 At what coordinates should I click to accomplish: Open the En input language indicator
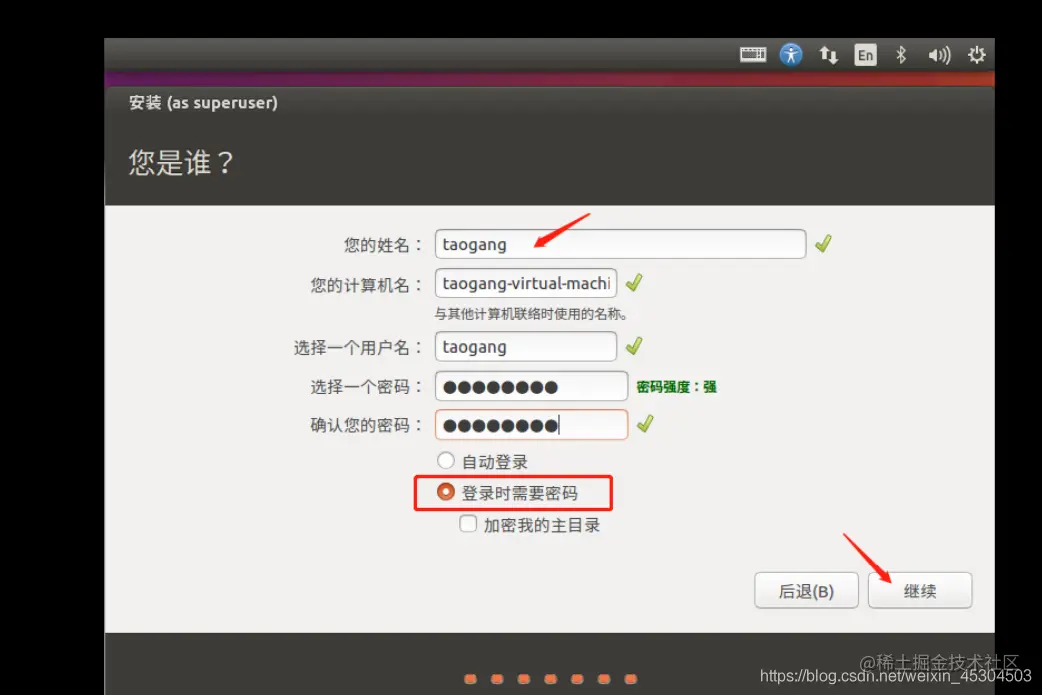point(865,54)
